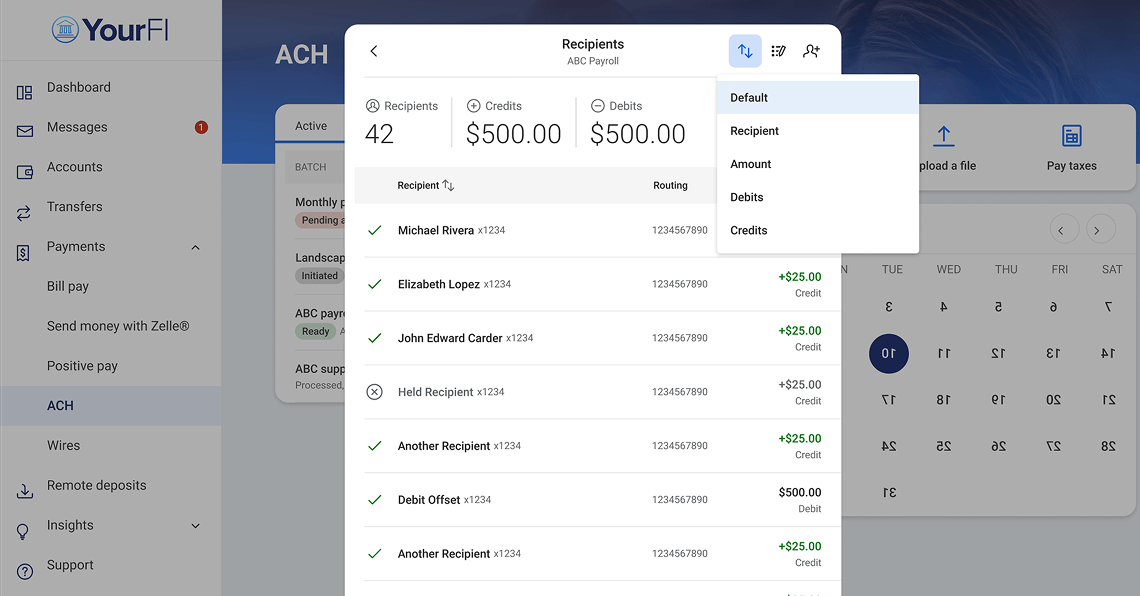Click the edit batch list icon
This screenshot has width=1140, height=596.
click(778, 50)
